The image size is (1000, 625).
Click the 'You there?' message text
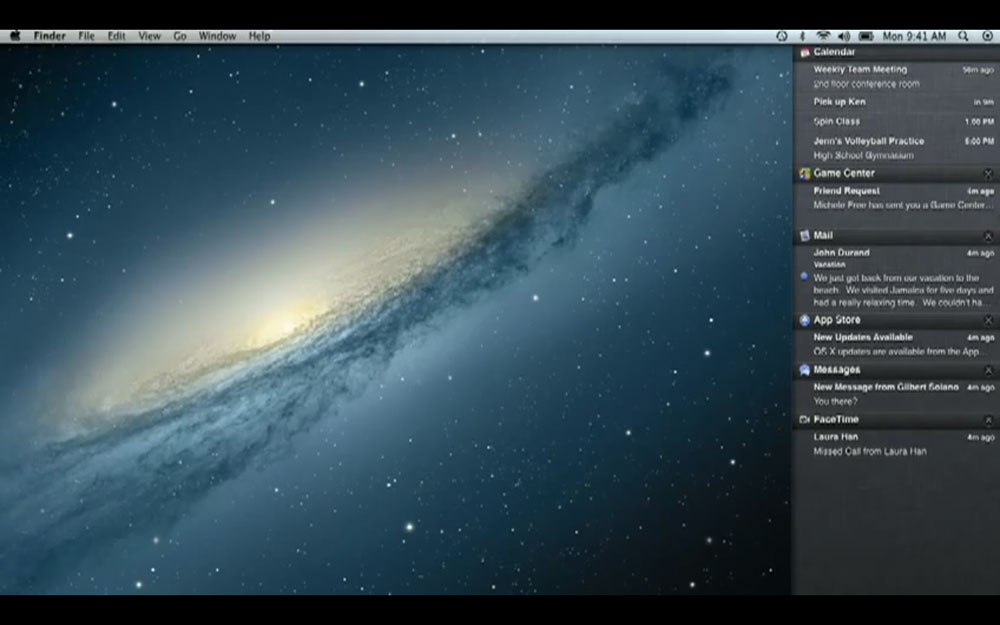pyautogui.click(x=835, y=402)
